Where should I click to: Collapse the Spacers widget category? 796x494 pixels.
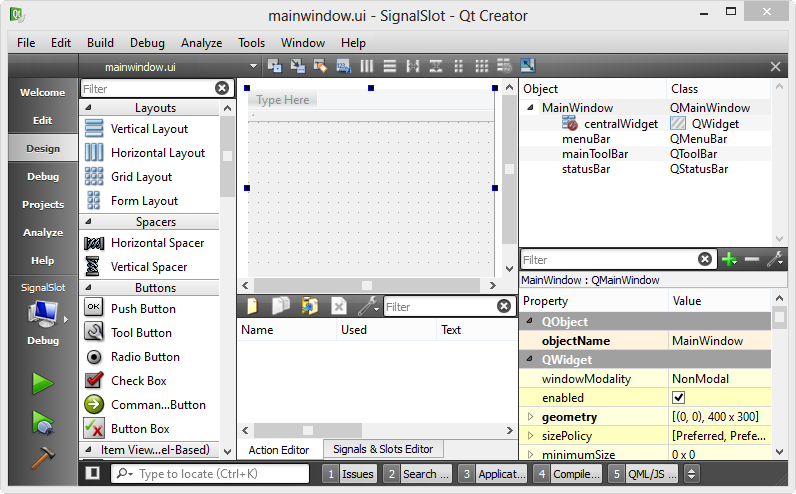(x=88, y=221)
